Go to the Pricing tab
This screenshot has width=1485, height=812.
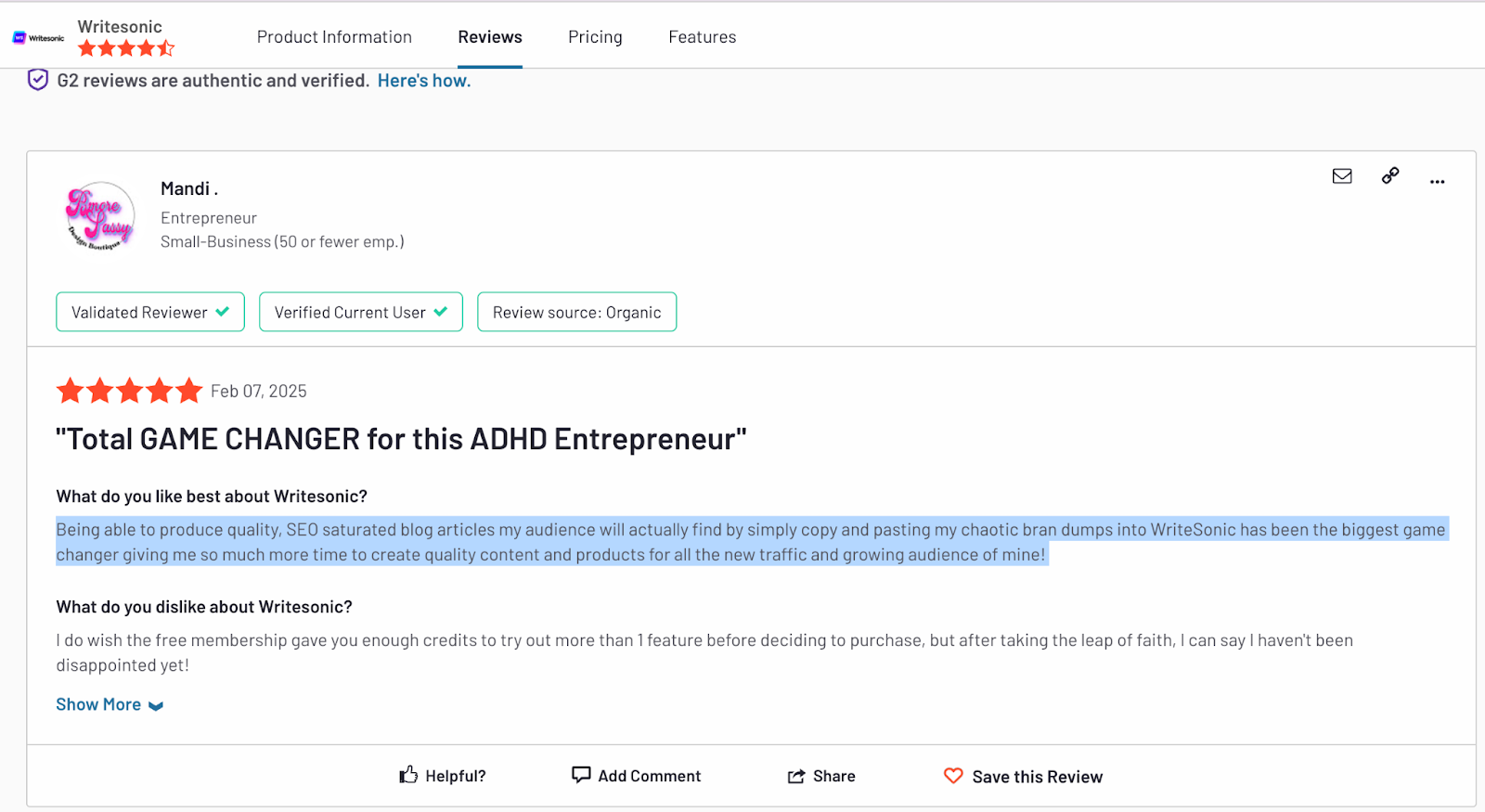tap(595, 37)
